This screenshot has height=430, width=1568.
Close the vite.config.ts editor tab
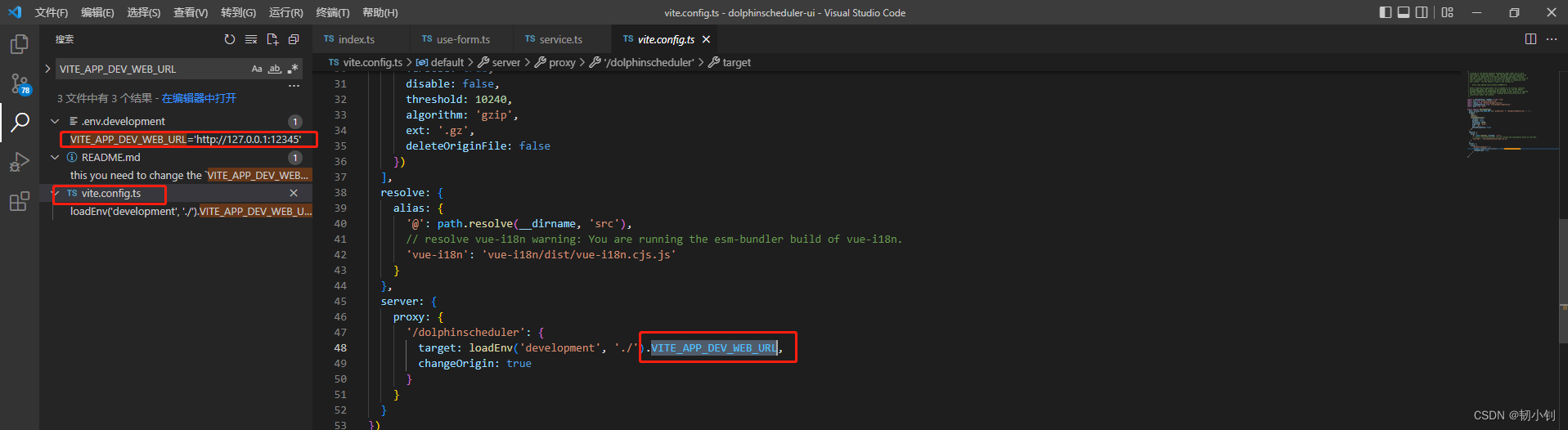706,39
